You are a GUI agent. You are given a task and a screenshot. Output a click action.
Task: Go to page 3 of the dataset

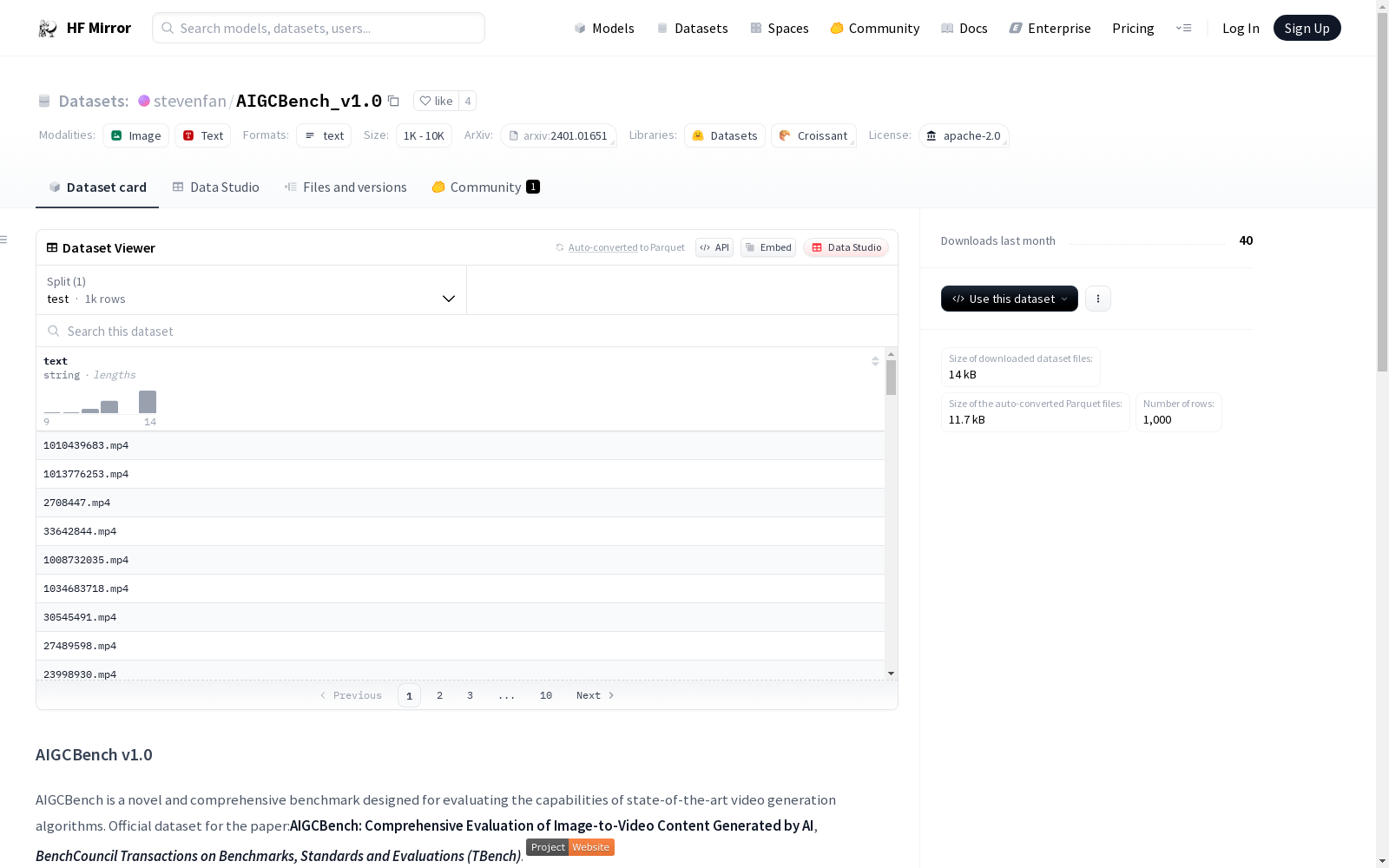(x=471, y=695)
